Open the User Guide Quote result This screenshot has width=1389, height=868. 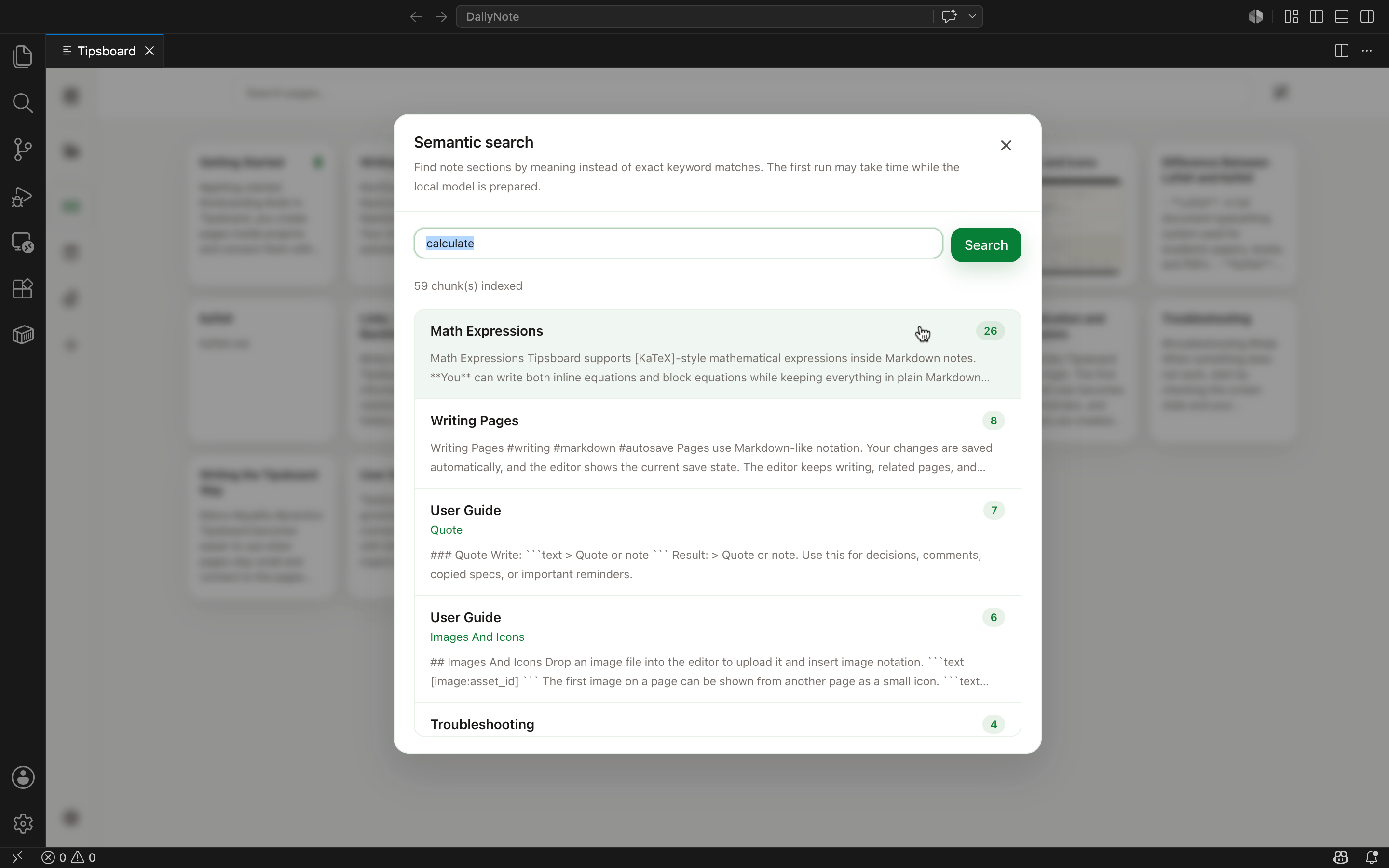point(717,542)
